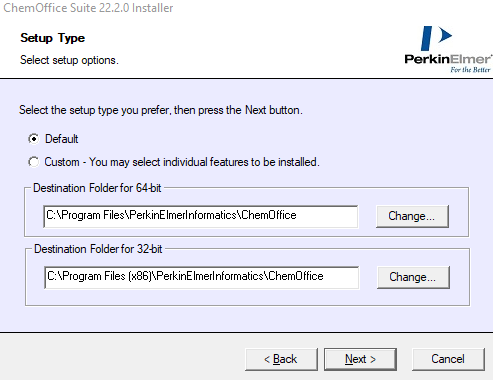Click the setup type instruction sentence
Viewport: 493px width, 380px height.
click(161, 110)
